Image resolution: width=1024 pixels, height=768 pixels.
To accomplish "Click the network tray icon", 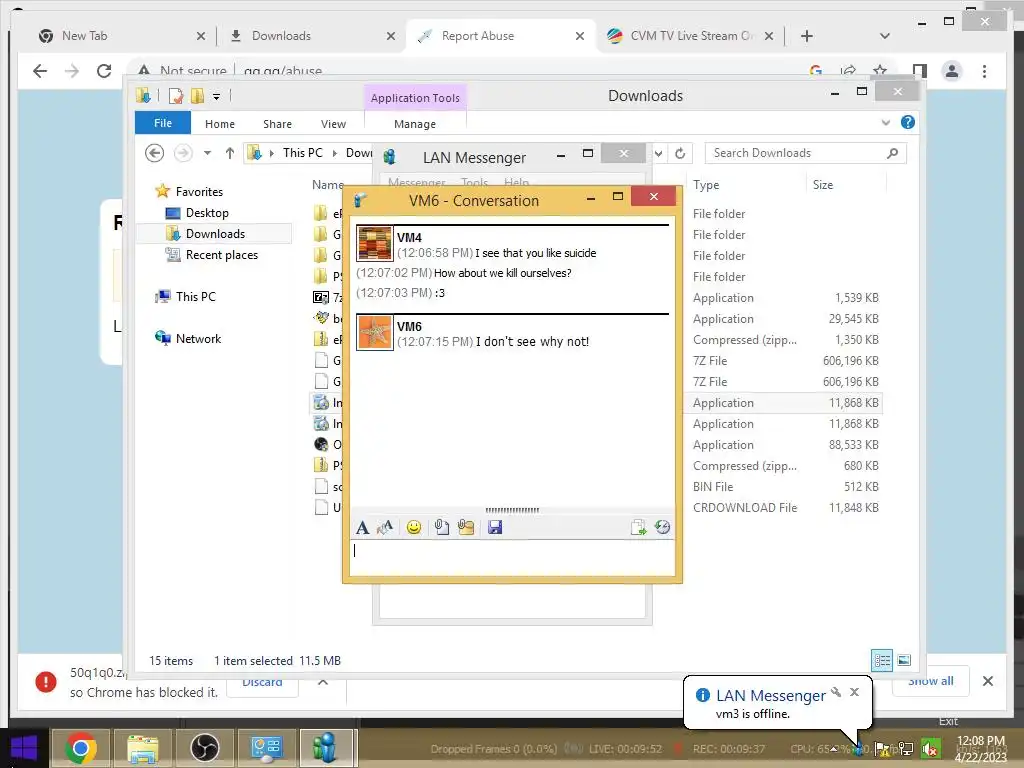I will [x=906, y=749].
